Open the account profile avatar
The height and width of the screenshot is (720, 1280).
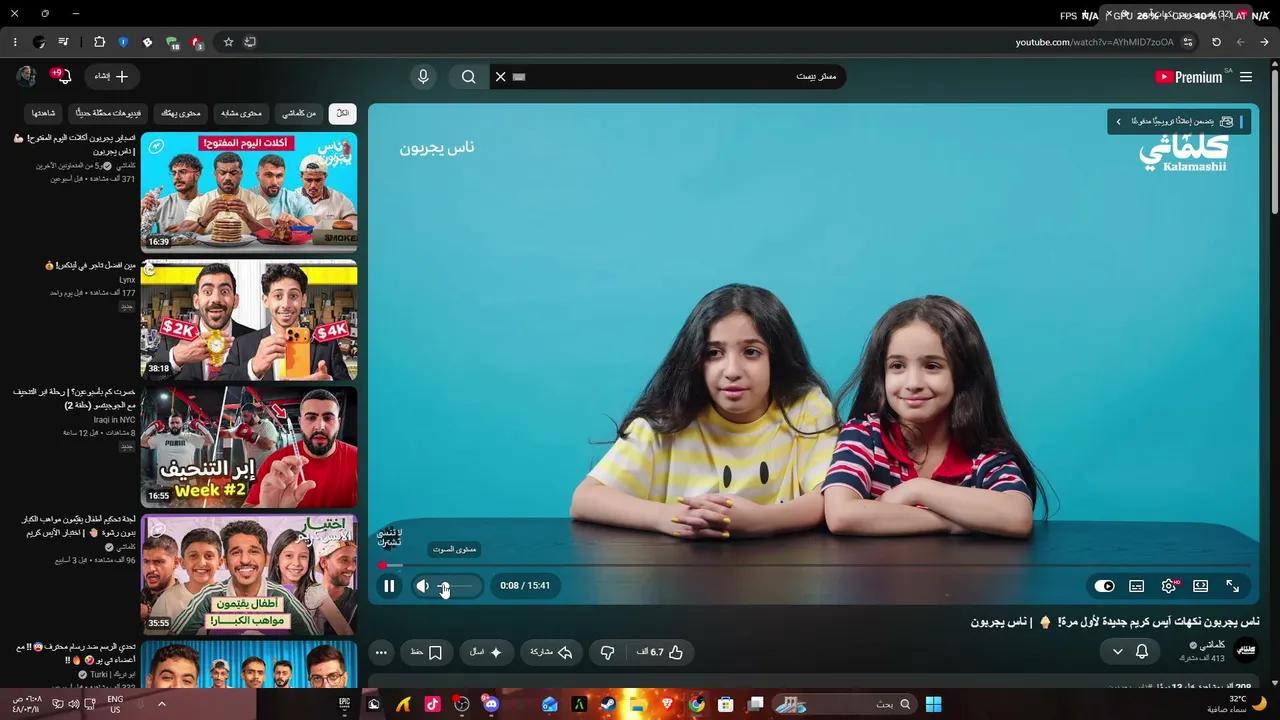pos(26,77)
